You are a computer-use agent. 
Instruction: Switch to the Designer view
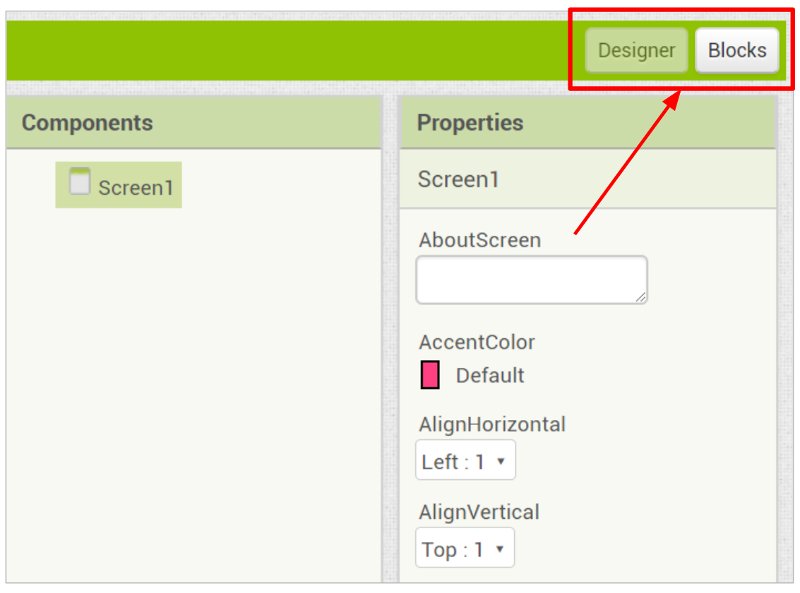tap(636, 51)
